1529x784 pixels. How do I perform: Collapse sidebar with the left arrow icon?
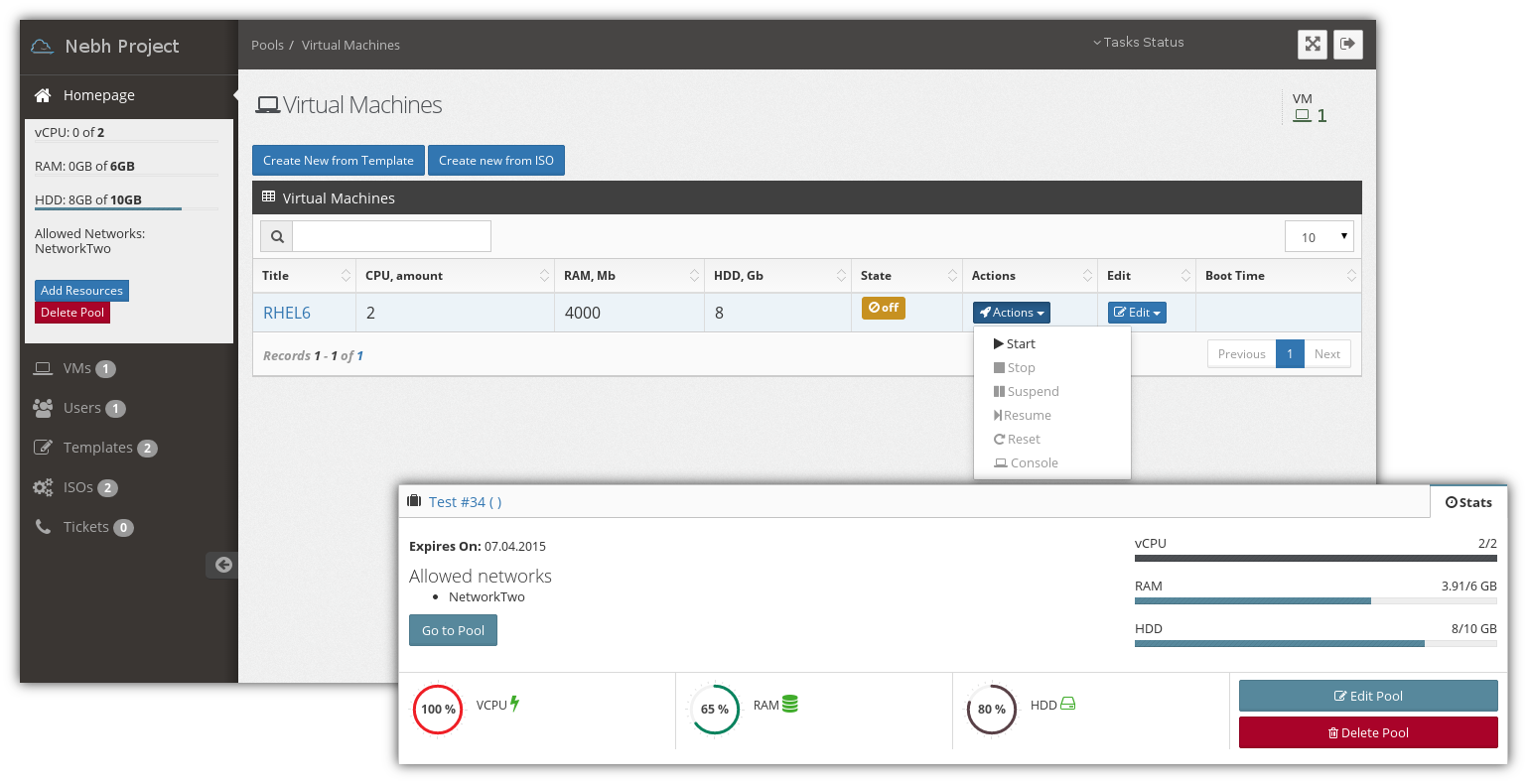coord(223,565)
